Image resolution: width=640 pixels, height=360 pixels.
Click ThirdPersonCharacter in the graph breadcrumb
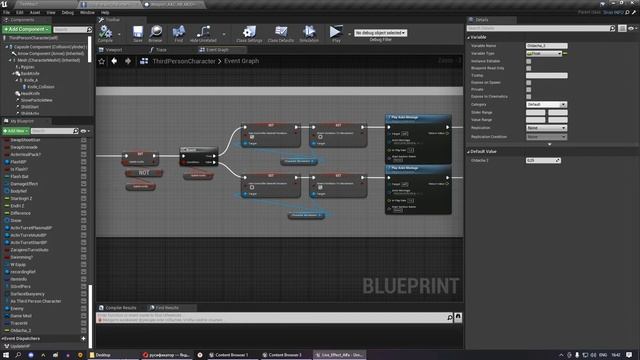click(184, 61)
